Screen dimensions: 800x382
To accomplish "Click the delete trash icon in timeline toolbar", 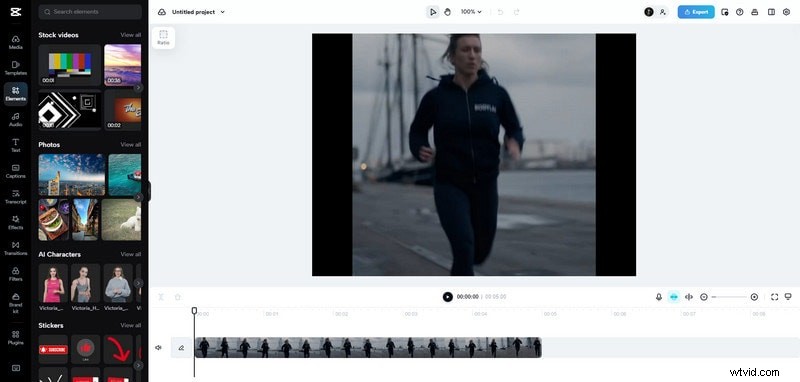I will click(x=178, y=297).
